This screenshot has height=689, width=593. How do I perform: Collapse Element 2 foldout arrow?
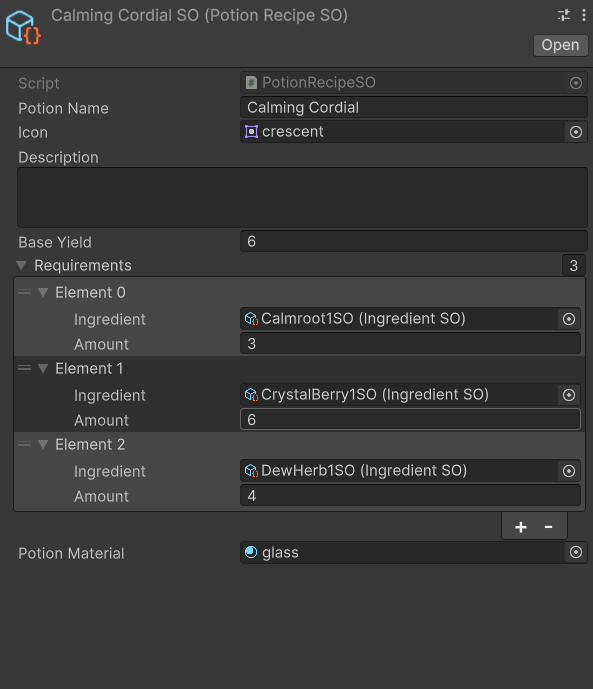43,444
